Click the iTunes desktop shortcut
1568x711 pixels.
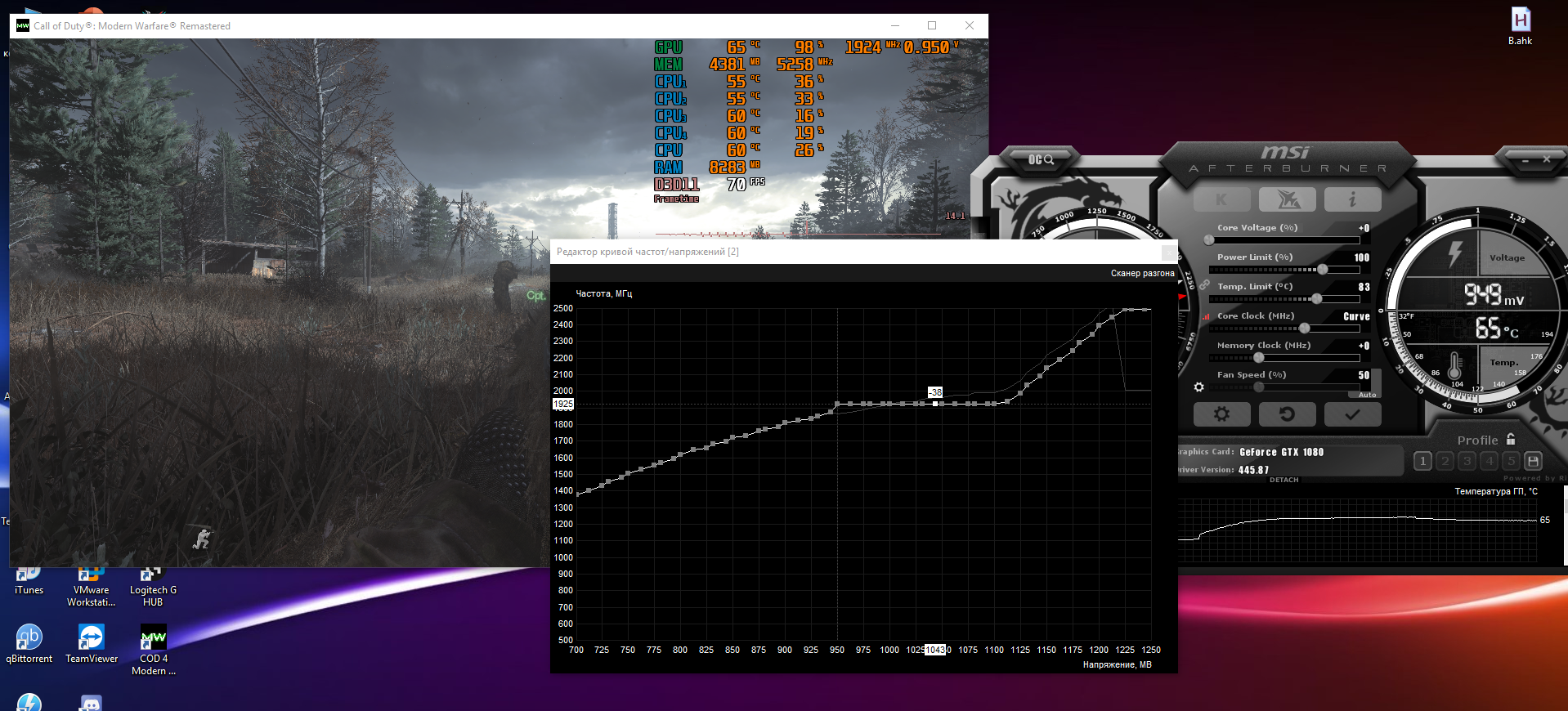point(29,582)
